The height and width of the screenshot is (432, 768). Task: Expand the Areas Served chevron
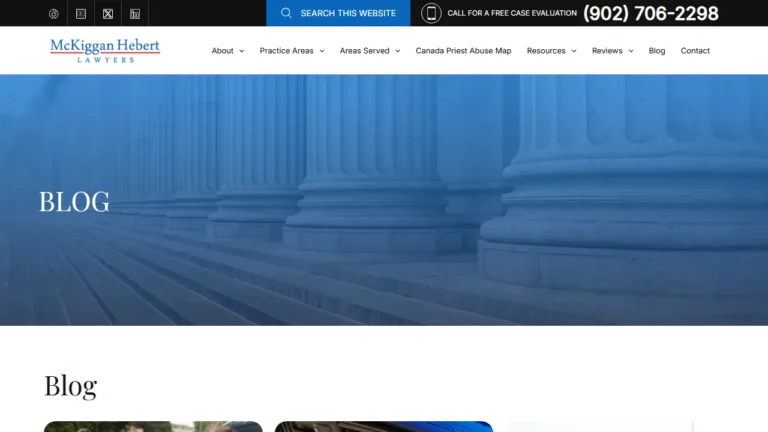coord(398,51)
